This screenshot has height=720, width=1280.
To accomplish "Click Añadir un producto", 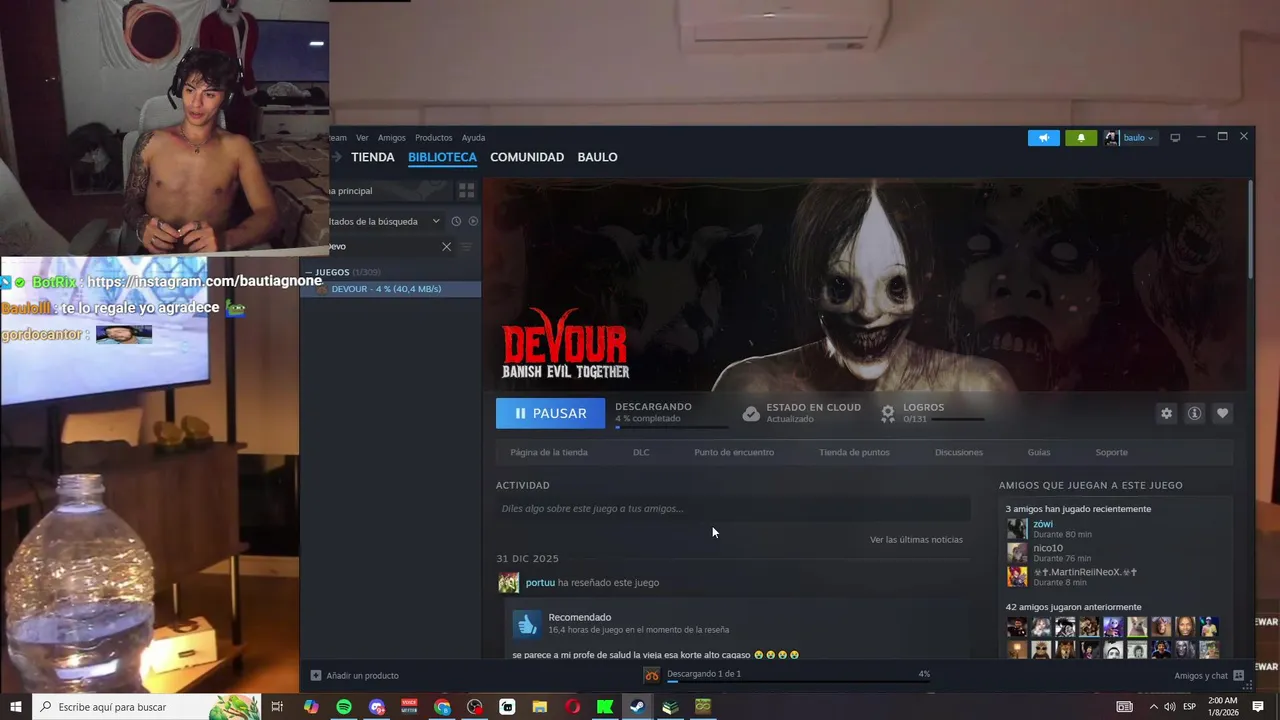I will 355,675.
